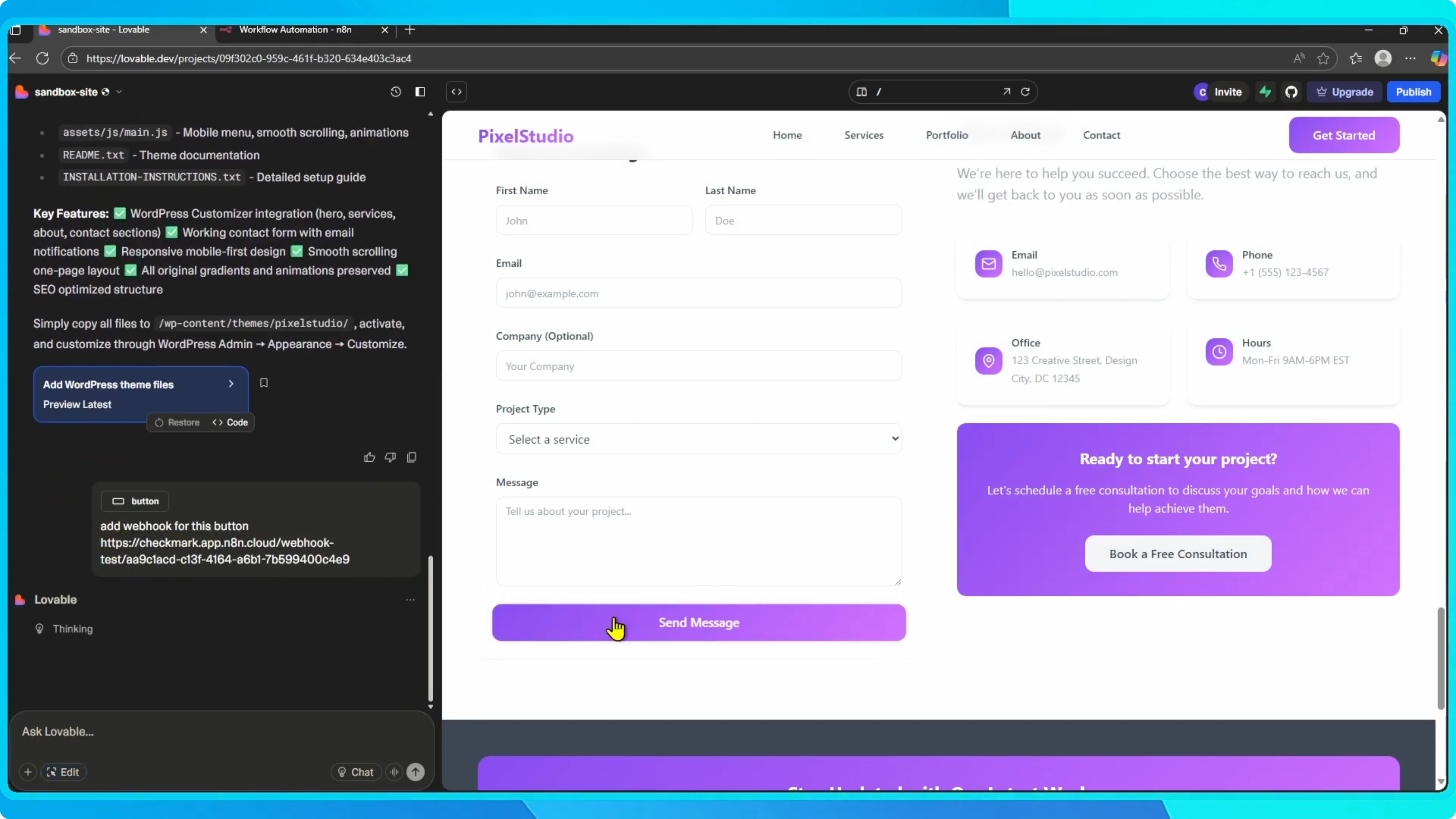The image size is (1456, 819).
Task: Go to About nav link
Action: tap(1025, 135)
